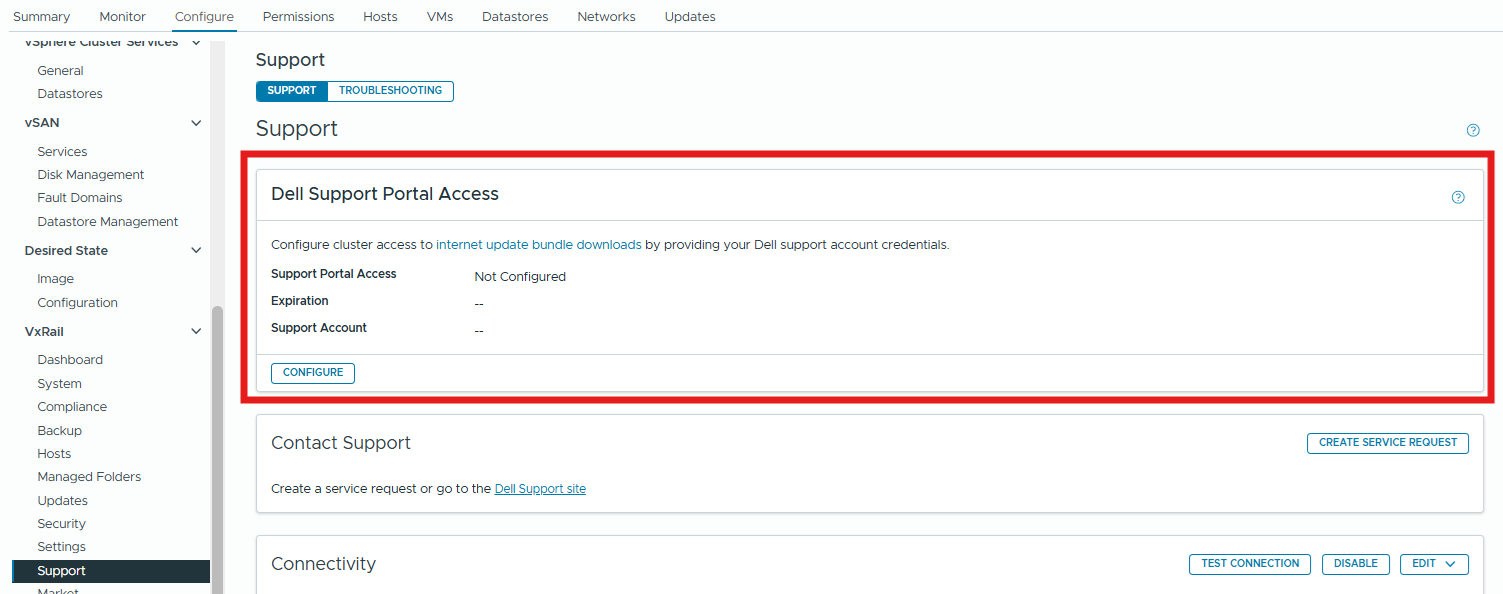Open the Networks tab

pos(606,16)
